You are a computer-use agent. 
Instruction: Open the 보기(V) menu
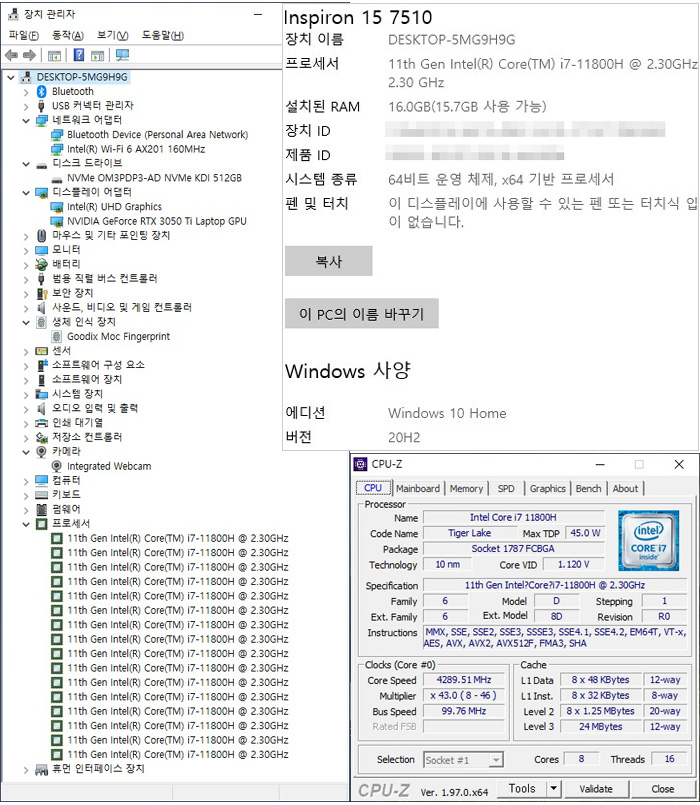(x=112, y=35)
